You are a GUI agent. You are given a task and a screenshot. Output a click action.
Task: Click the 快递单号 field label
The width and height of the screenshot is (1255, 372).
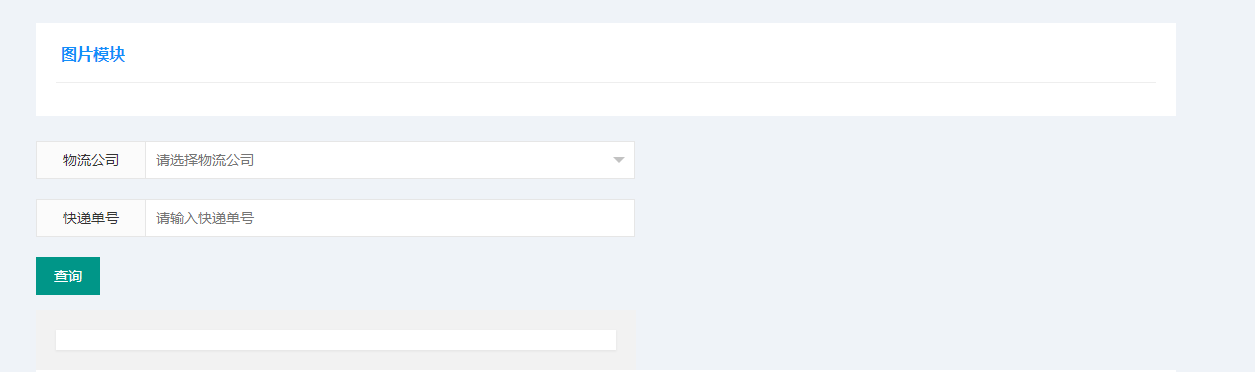[91, 218]
